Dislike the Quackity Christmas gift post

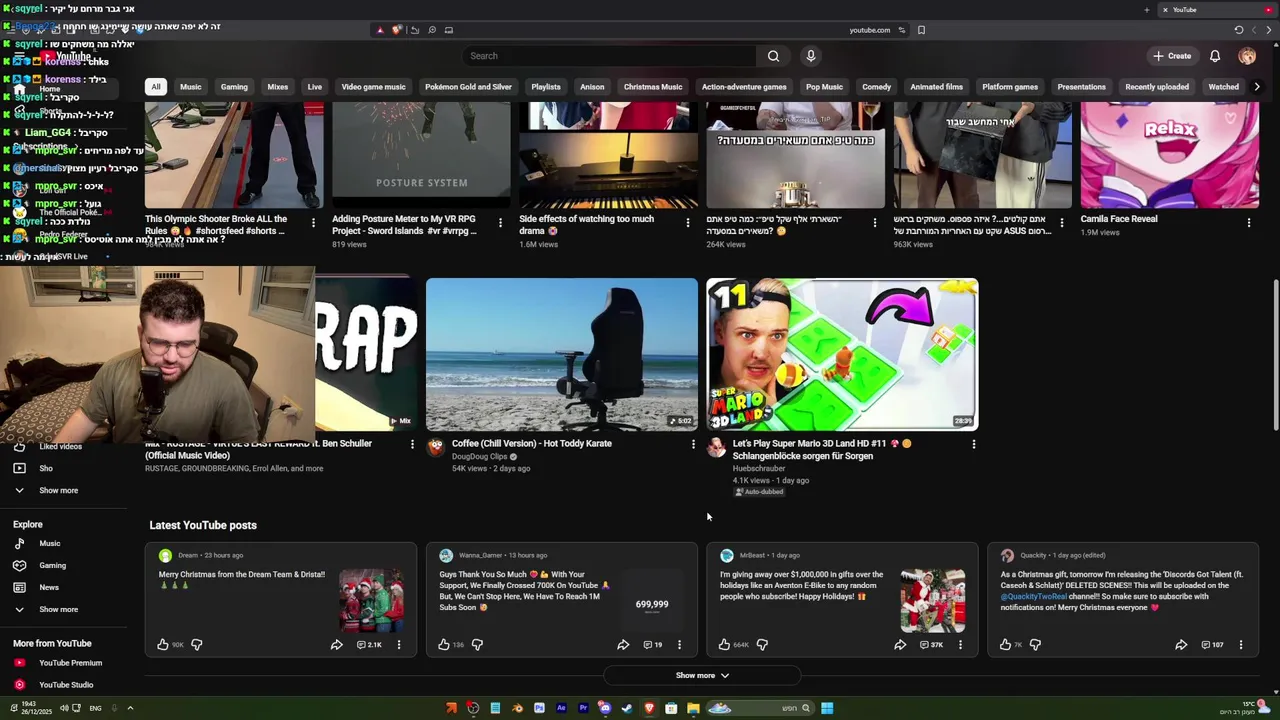point(1035,645)
